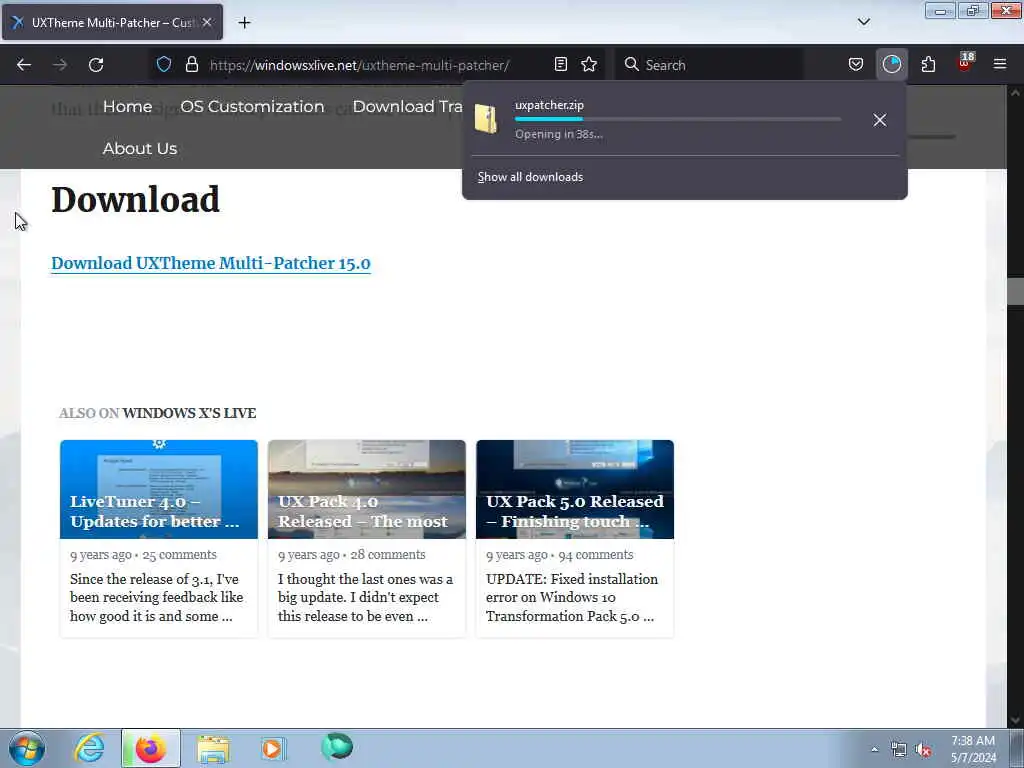Open the Save to Pocket icon
Screen dimensions: 1024x768
coord(856,64)
